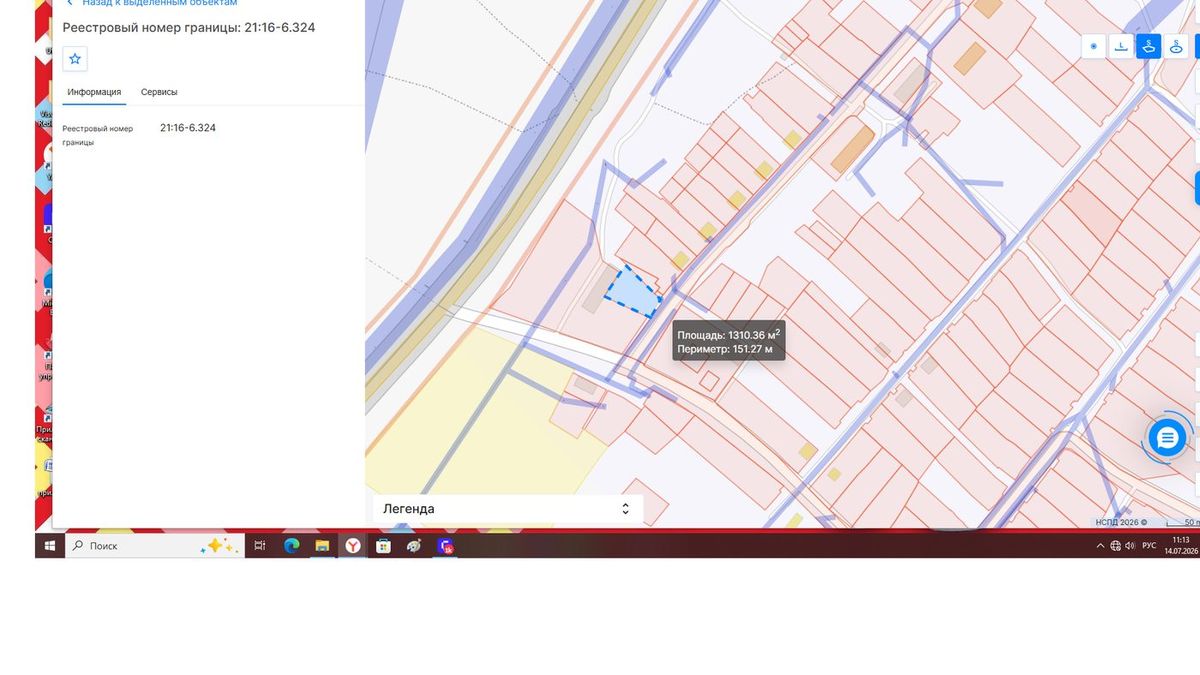Open network status tray icon
The image size is (1200, 675).
[1115, 546]
